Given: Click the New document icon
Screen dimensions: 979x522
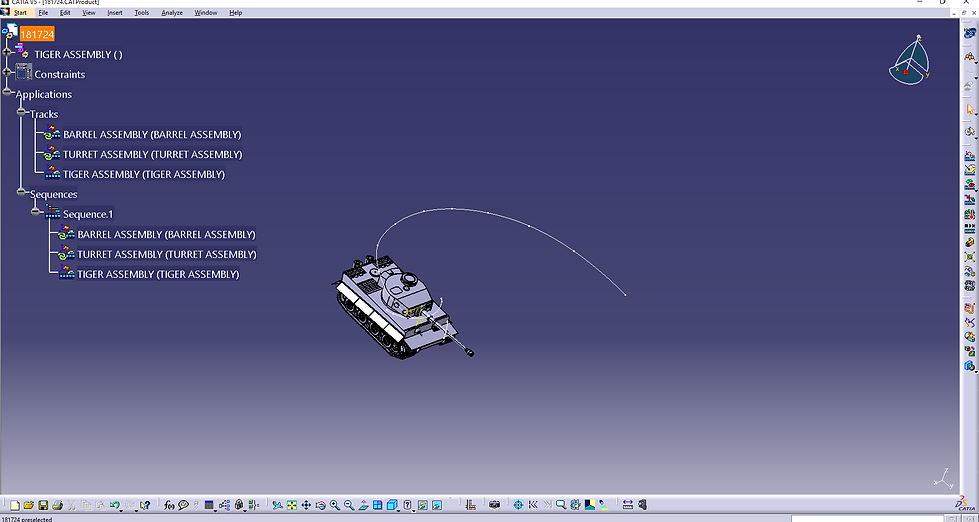Looking at the screenshot, I should click(x=14, y=505).
